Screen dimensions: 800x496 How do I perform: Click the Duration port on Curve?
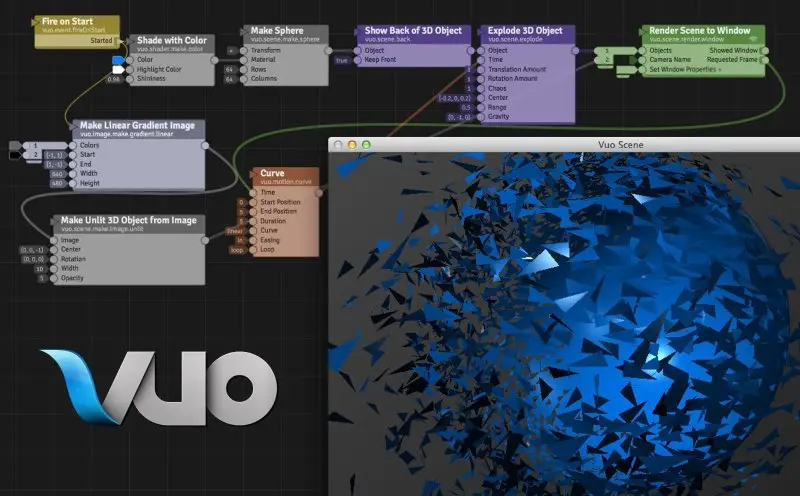click(253, 221)
